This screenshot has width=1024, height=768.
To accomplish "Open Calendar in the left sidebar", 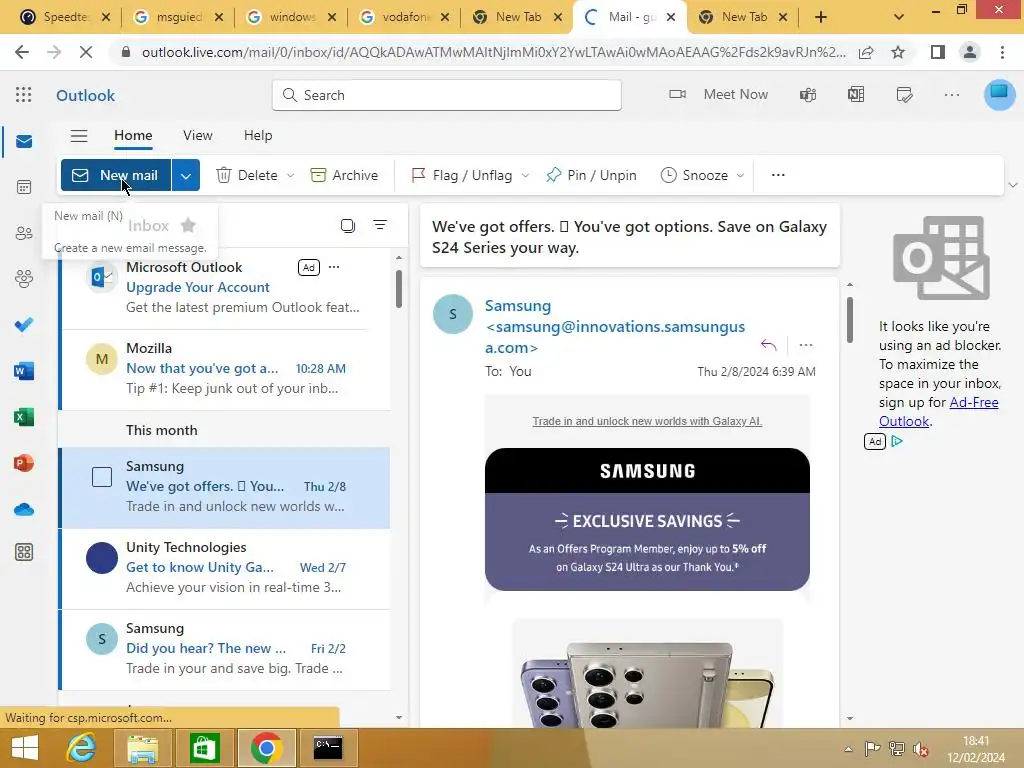I will [x=24, y=187].
